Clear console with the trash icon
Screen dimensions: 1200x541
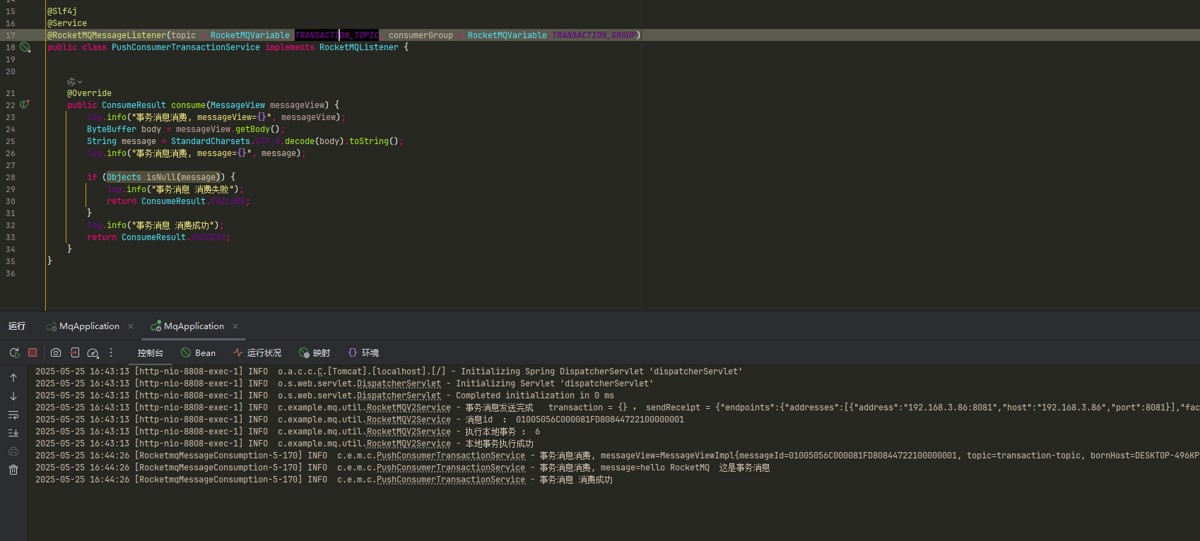pyautogui.click(x=13, y=470)
